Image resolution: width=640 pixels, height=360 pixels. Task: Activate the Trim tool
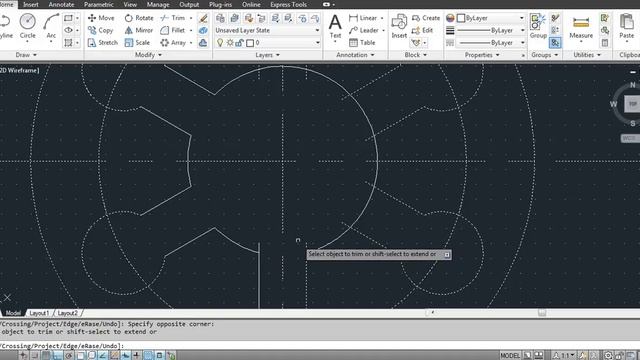point(173,18)
